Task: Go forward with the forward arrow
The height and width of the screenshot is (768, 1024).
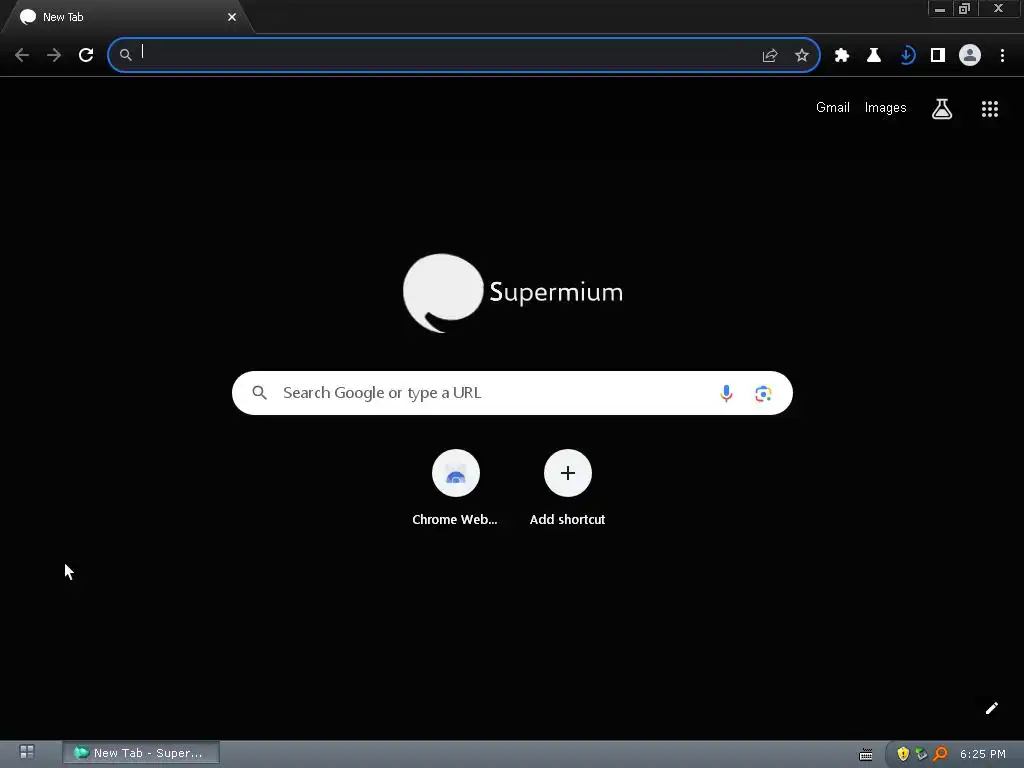Action: click(54, 55)
